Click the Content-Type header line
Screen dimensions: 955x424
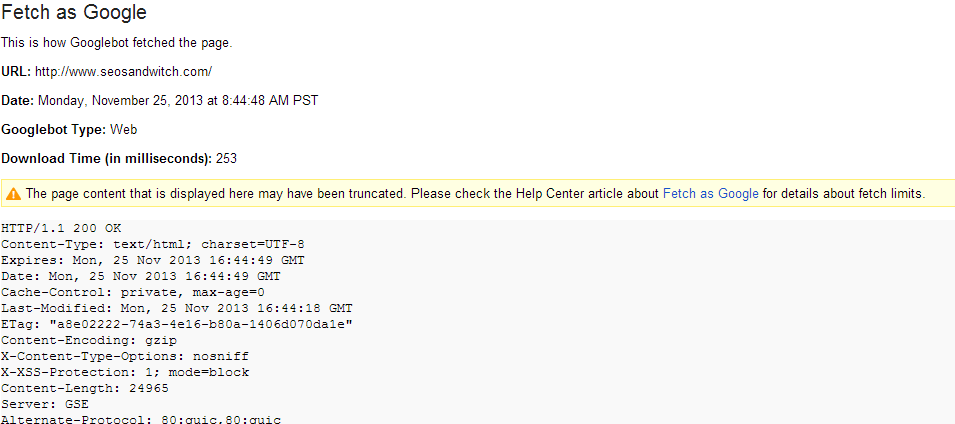[152, 244]
